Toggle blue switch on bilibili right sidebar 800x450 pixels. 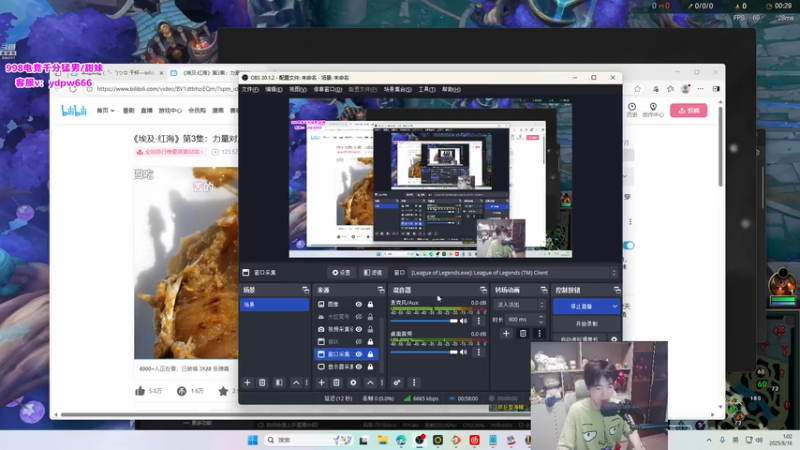click(x=629, y=245)
